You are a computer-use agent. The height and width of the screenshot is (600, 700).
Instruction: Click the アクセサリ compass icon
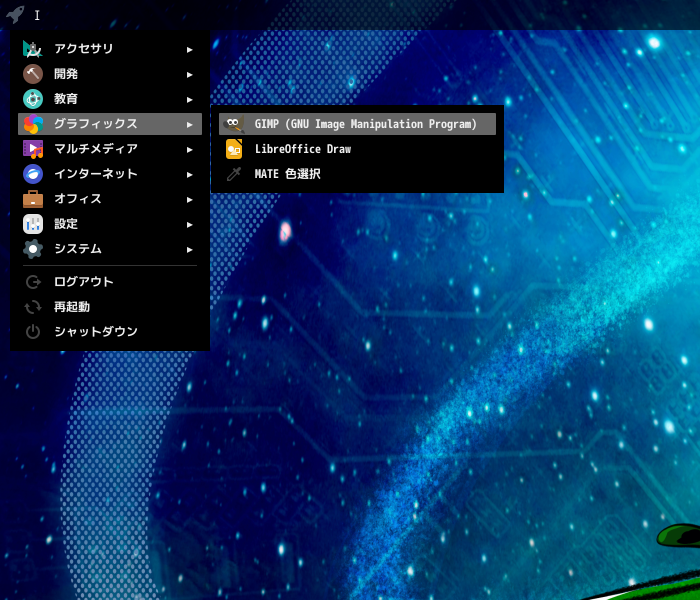(33, 49)
